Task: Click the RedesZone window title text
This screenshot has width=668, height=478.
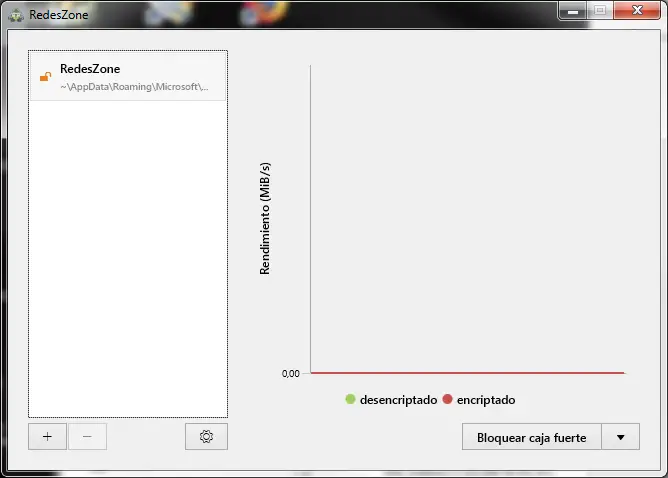Action: tap(59, 15)
